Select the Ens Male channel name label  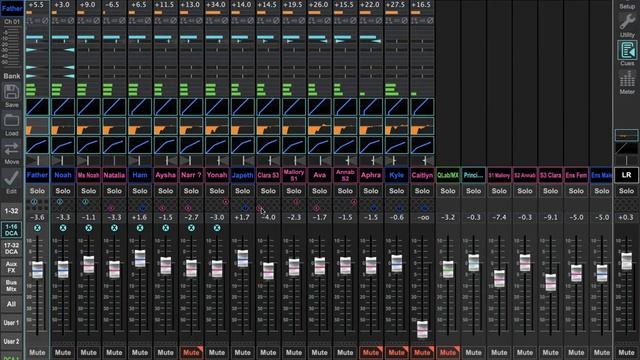pos(602,175)
